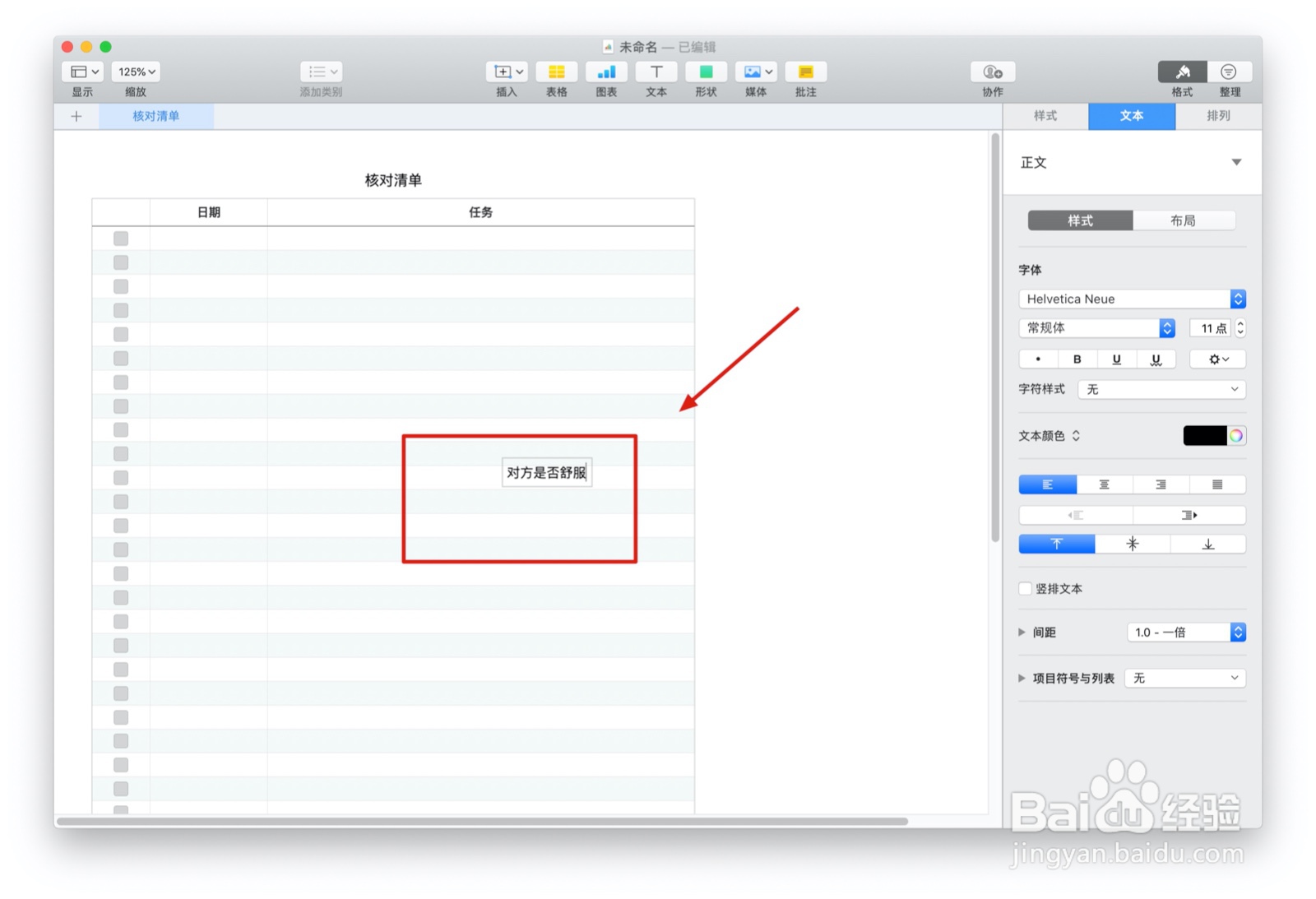Insert a table using the 表格 icon
Screen dimensions: 1316x899
(556, 72)
